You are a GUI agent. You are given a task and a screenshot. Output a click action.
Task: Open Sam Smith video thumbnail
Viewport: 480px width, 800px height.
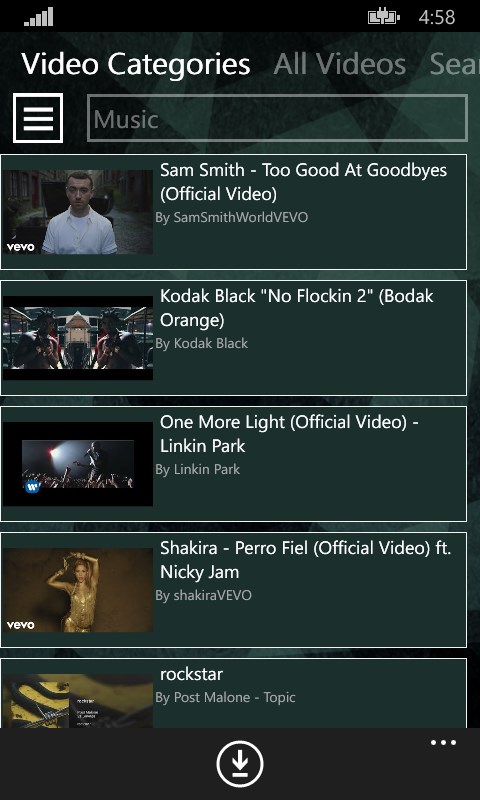[78, 212]
